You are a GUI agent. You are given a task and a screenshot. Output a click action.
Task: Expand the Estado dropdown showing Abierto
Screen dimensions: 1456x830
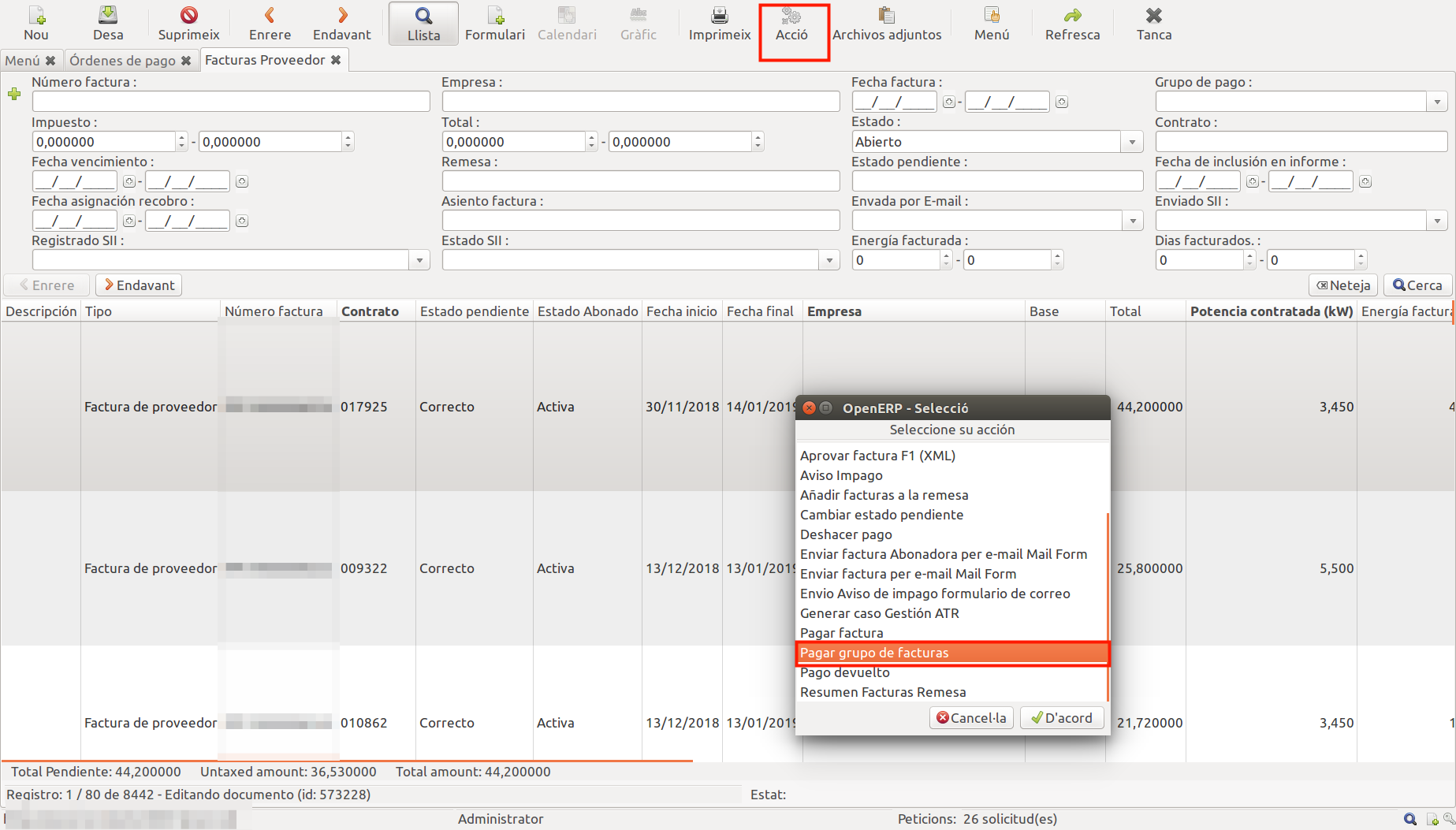pyautogui.click(x=1132, y=142)
